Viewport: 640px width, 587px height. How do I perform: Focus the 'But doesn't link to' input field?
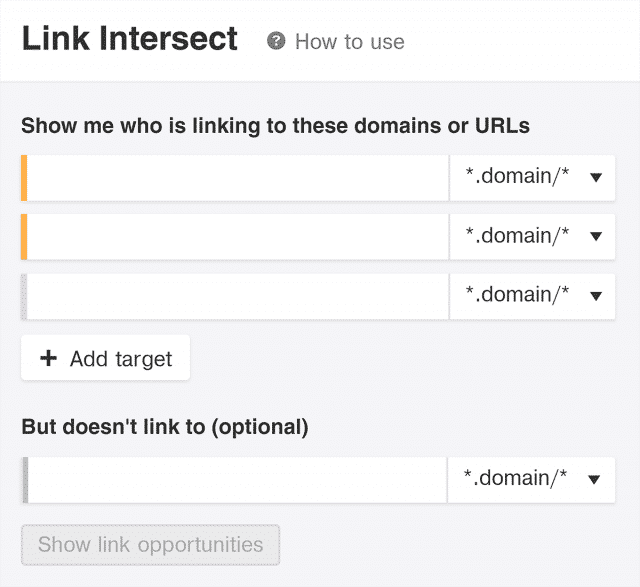coord(238,480)
